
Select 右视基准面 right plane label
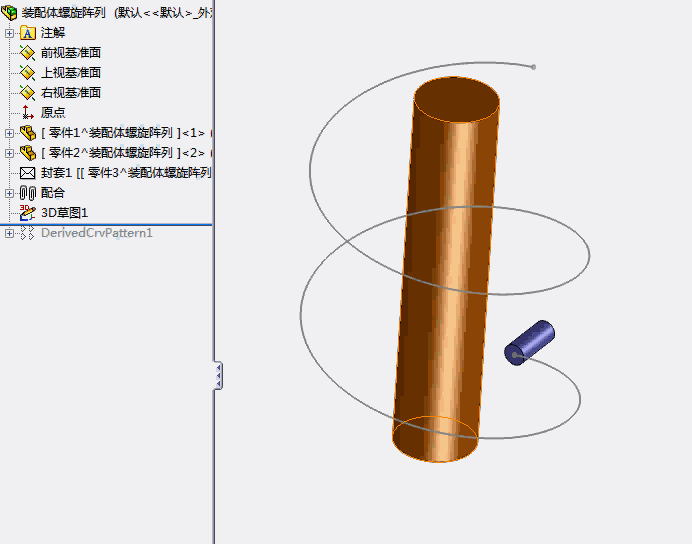click(x=71, y=93)
